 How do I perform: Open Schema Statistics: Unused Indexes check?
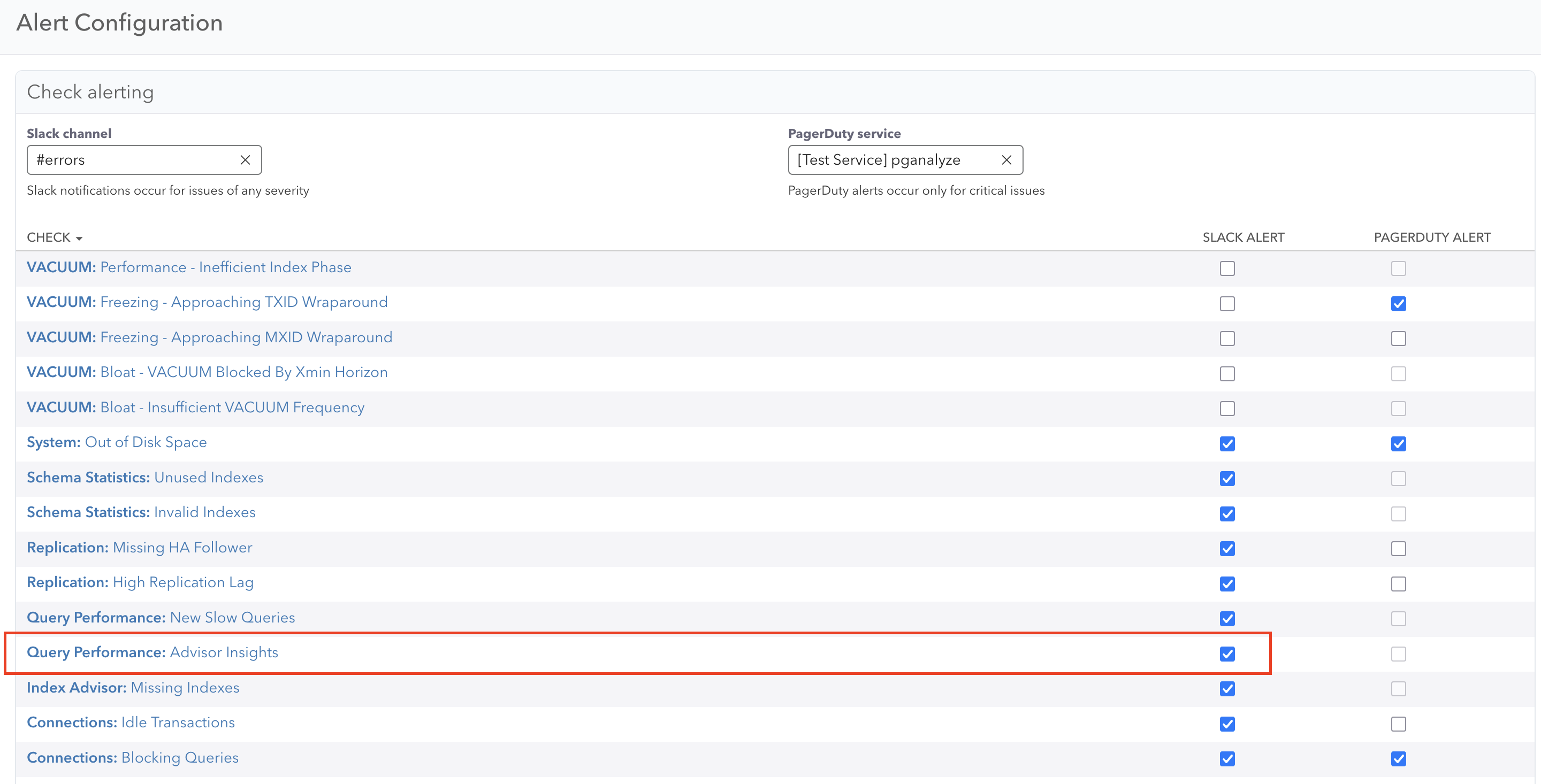pyautogui.click(x=145, y=477)
